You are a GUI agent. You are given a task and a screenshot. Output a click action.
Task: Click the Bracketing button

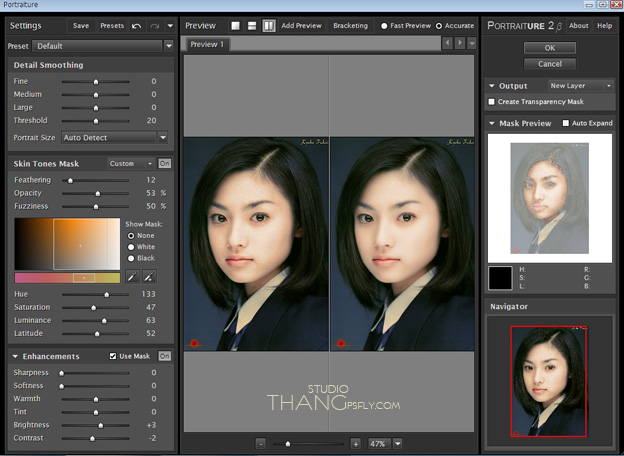pyautogui.click(x=351, y=26)
